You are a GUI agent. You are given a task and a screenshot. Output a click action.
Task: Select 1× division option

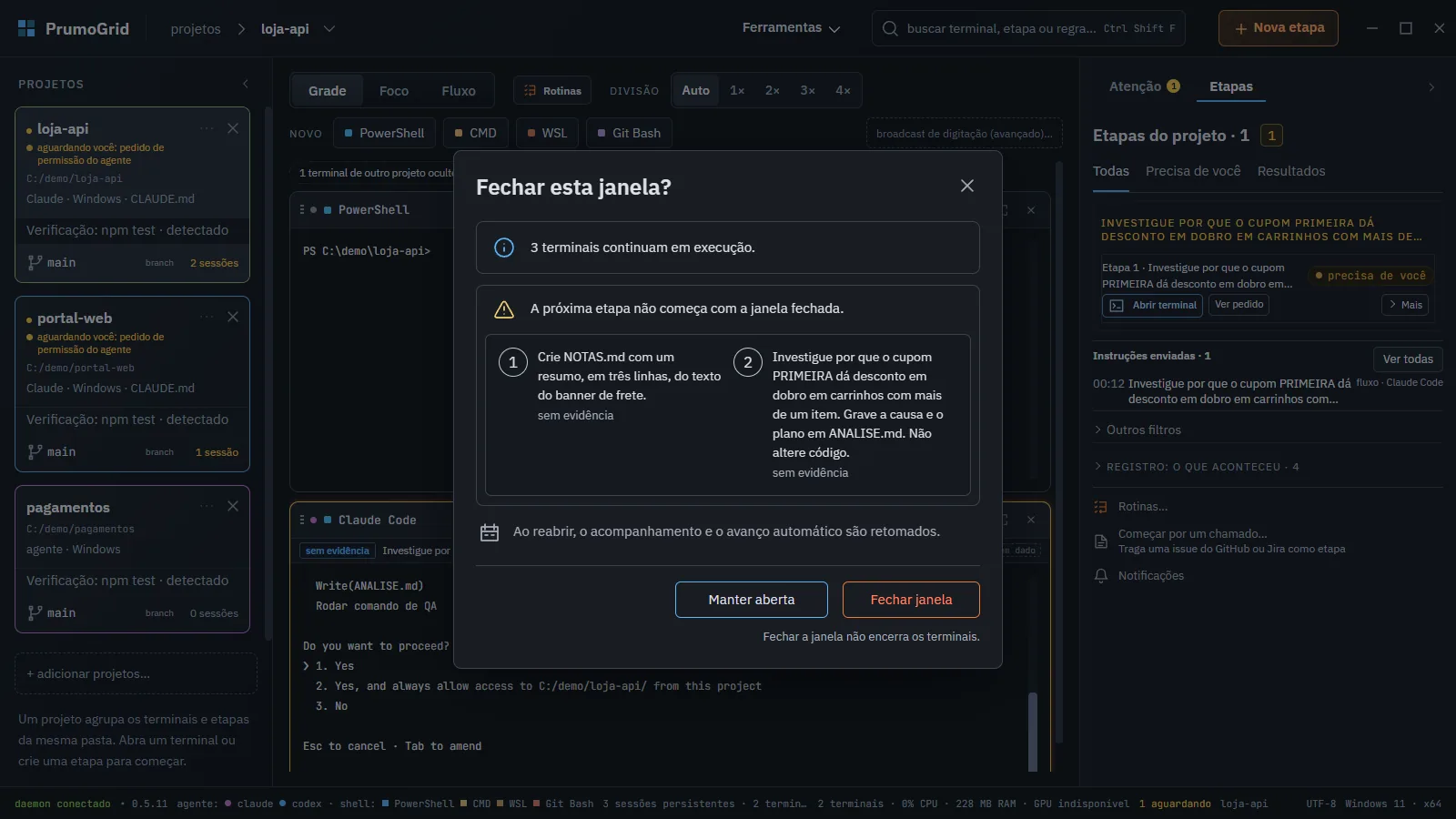(737, 90)
